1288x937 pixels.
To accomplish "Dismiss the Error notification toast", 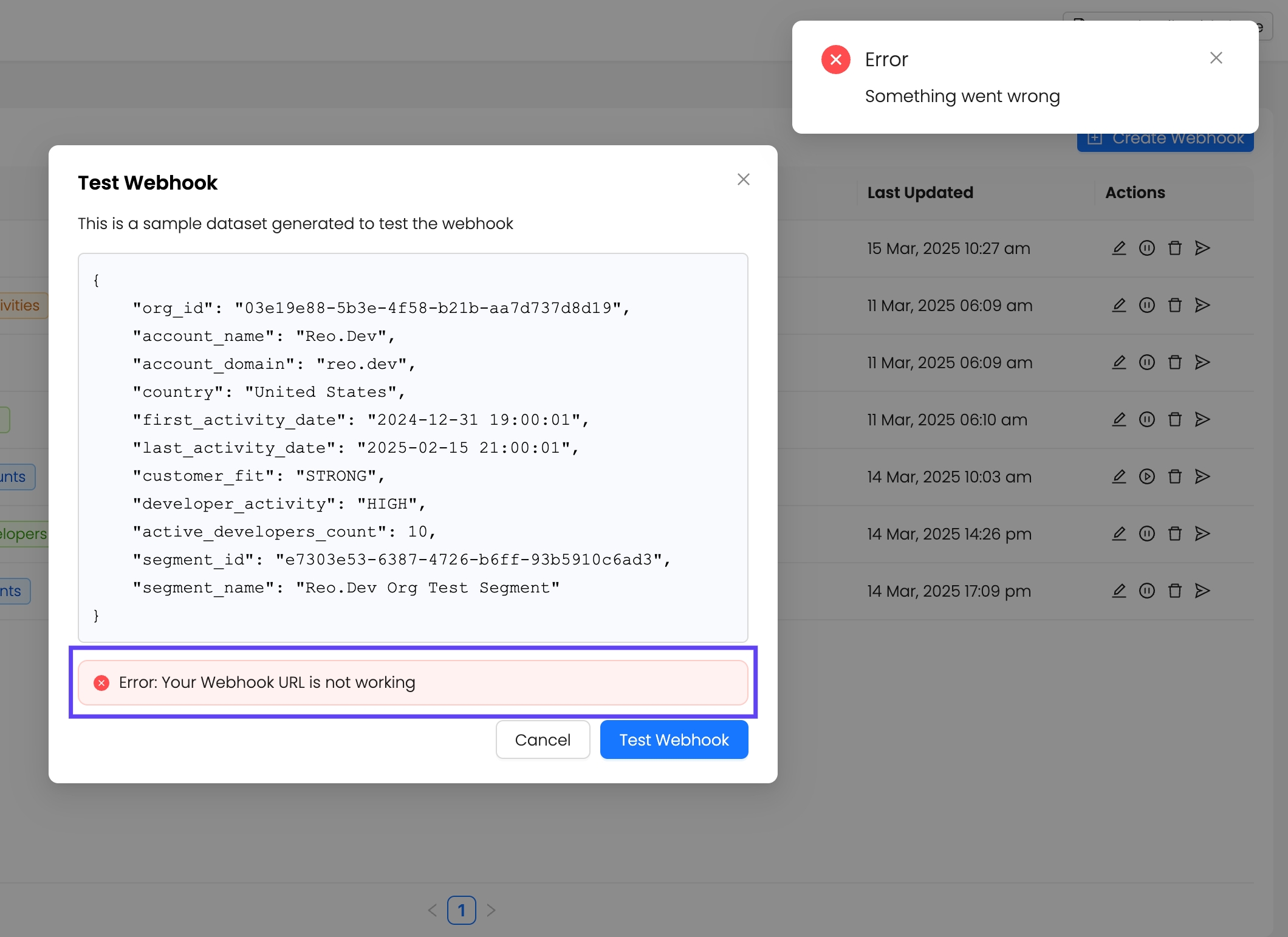I will click(1216, 58).
